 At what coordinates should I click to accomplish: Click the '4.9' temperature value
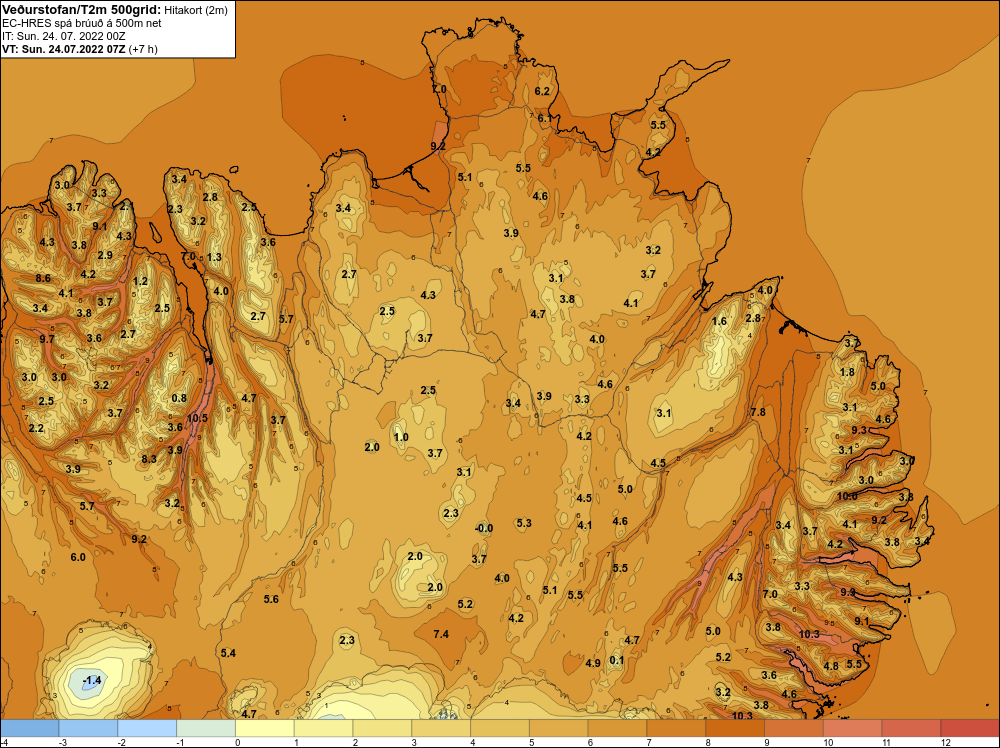[x=592, y=663]
